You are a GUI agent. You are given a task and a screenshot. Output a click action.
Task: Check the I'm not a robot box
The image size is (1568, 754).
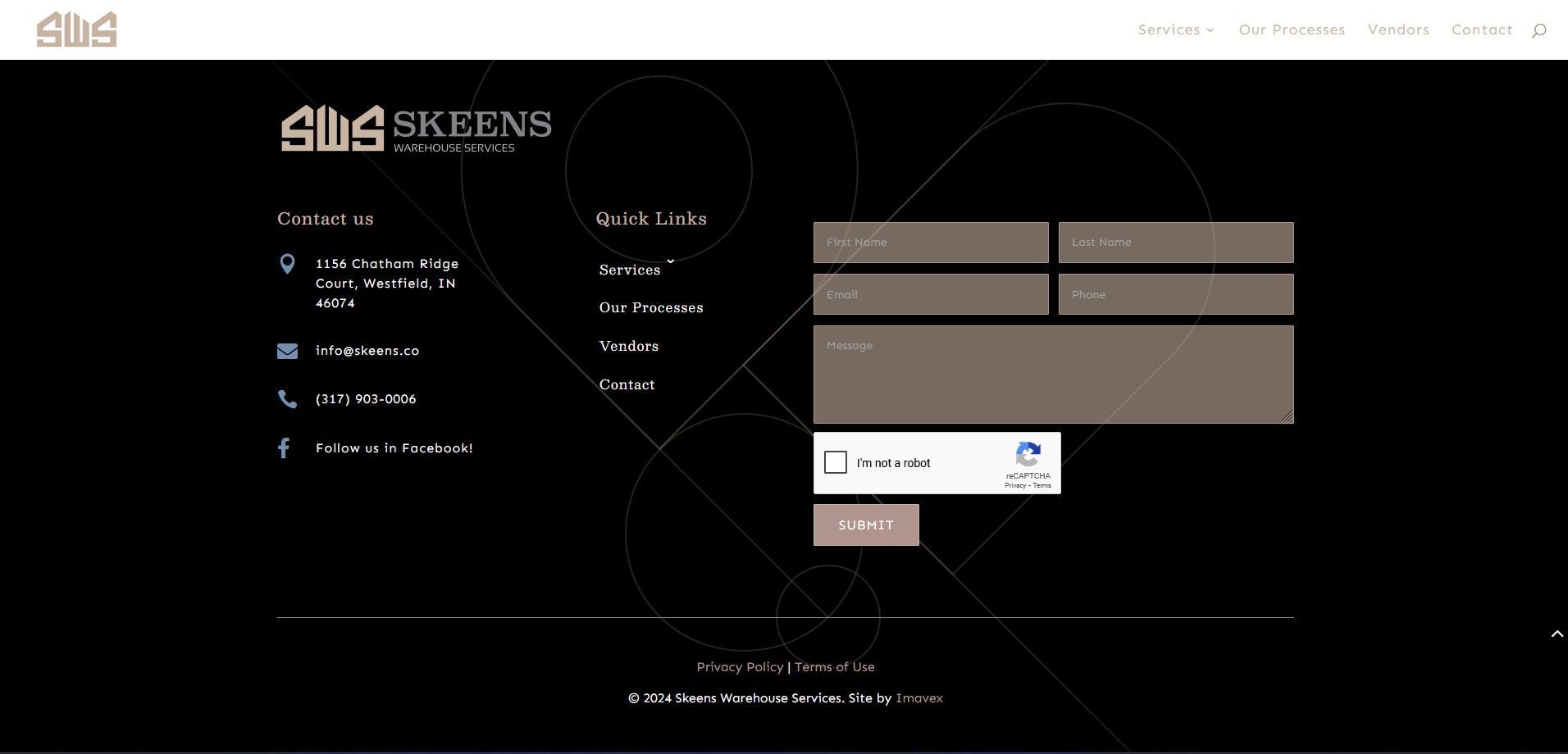tap(836, 462)
